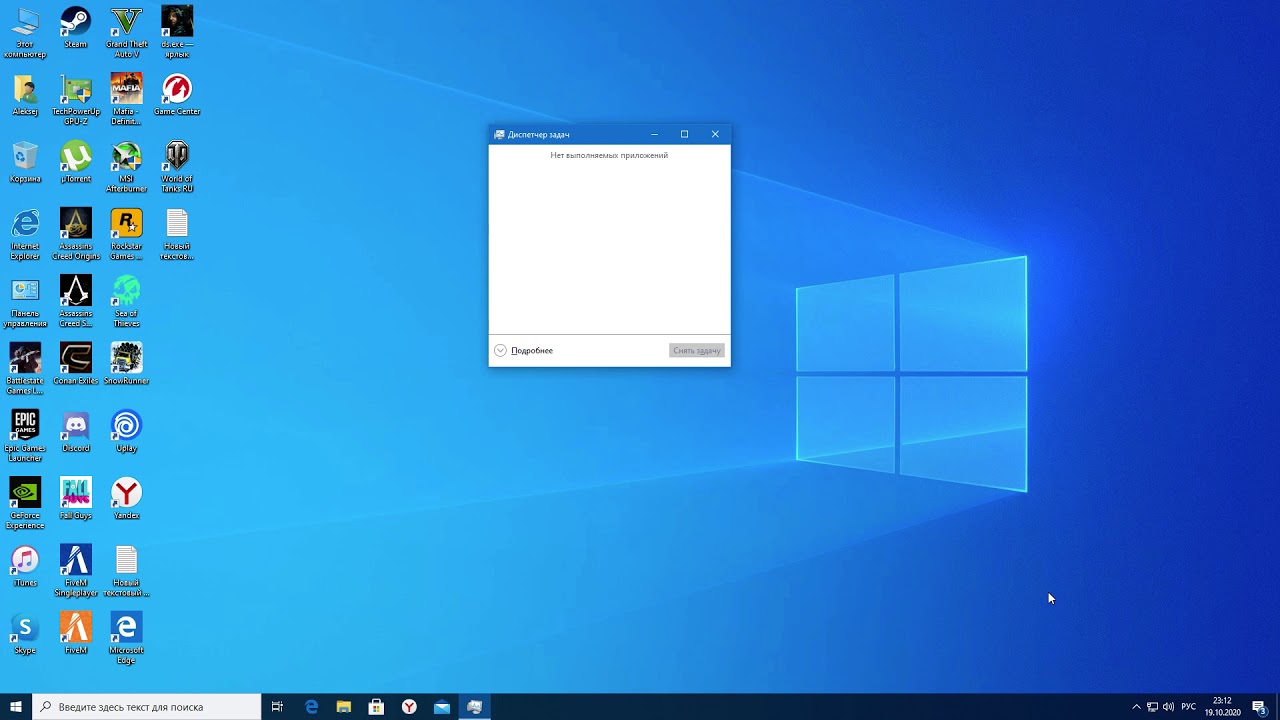Select the Epic Games Launcher shortcut

[x=25, y=435]
